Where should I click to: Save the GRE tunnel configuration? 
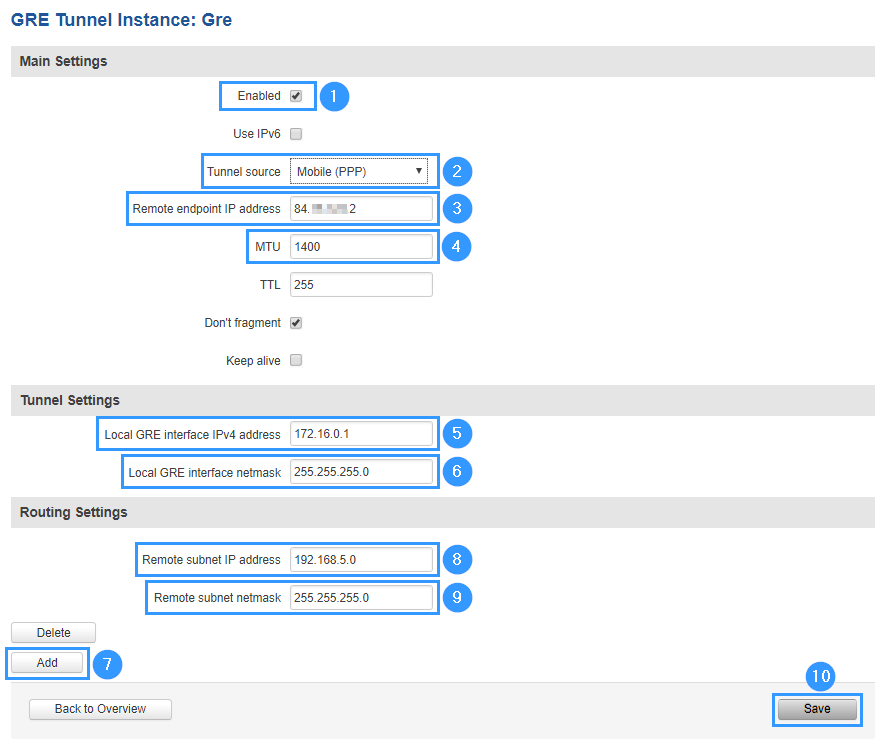click(x=817, y=709)
